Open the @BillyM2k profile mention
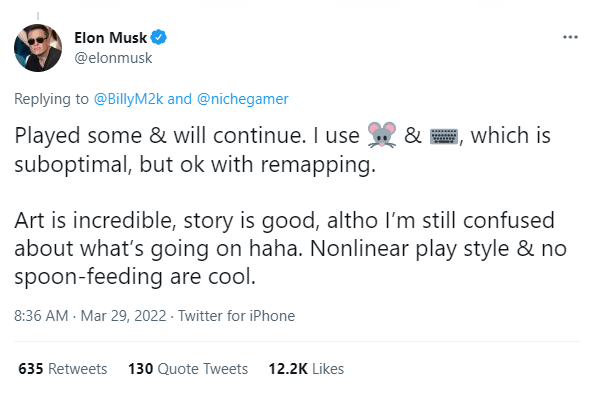594x393 pixels. [128, 99]
